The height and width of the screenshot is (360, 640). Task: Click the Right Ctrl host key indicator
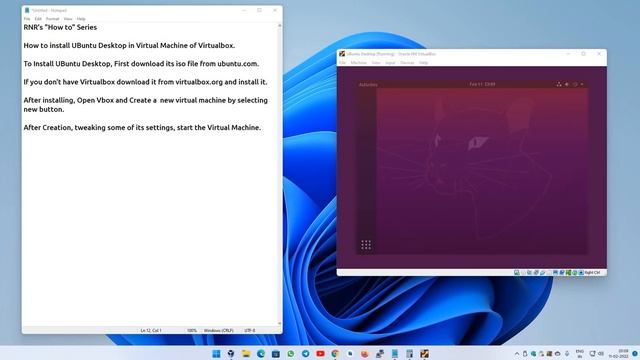592,273
